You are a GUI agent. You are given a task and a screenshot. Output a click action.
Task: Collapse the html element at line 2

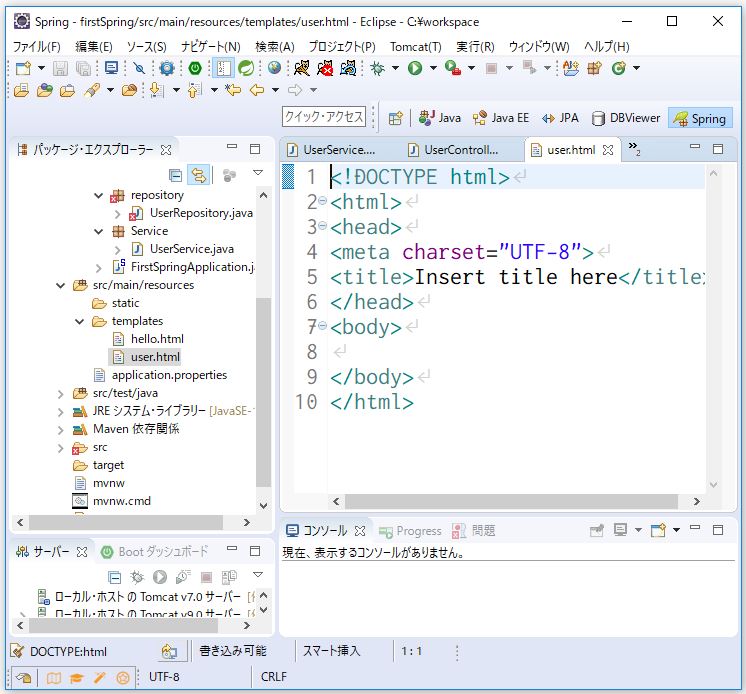coord(322,201)
